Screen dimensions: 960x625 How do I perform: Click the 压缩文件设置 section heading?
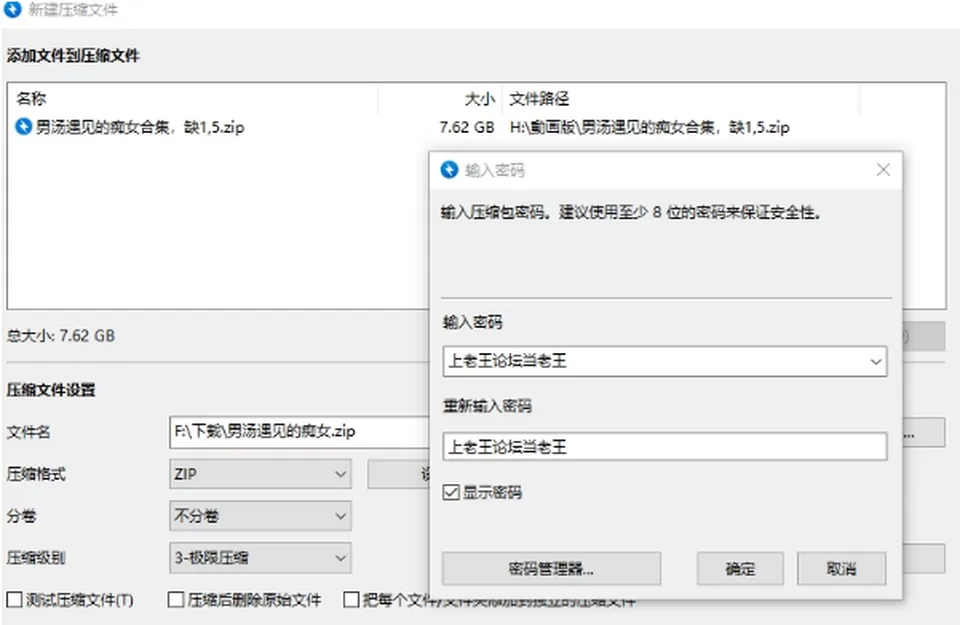click(x=51, y=390)
